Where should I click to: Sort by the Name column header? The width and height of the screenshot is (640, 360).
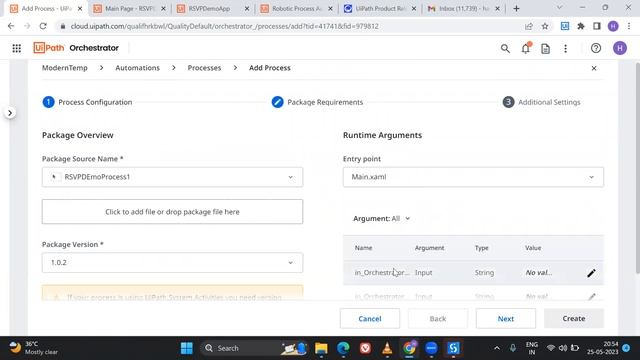pyautogui.click(x=363, y=248)
